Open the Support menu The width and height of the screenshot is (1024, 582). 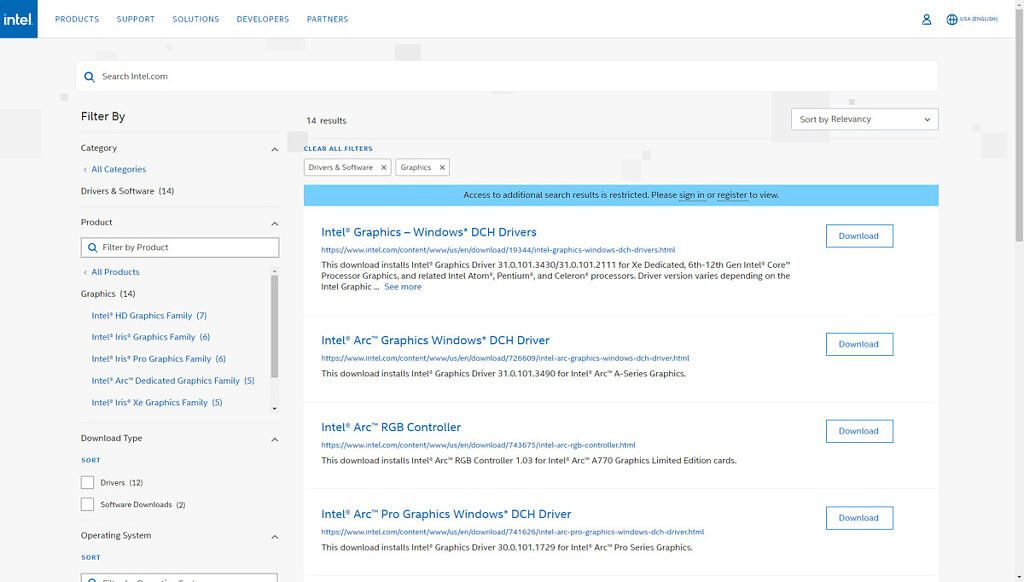point(135,19)
